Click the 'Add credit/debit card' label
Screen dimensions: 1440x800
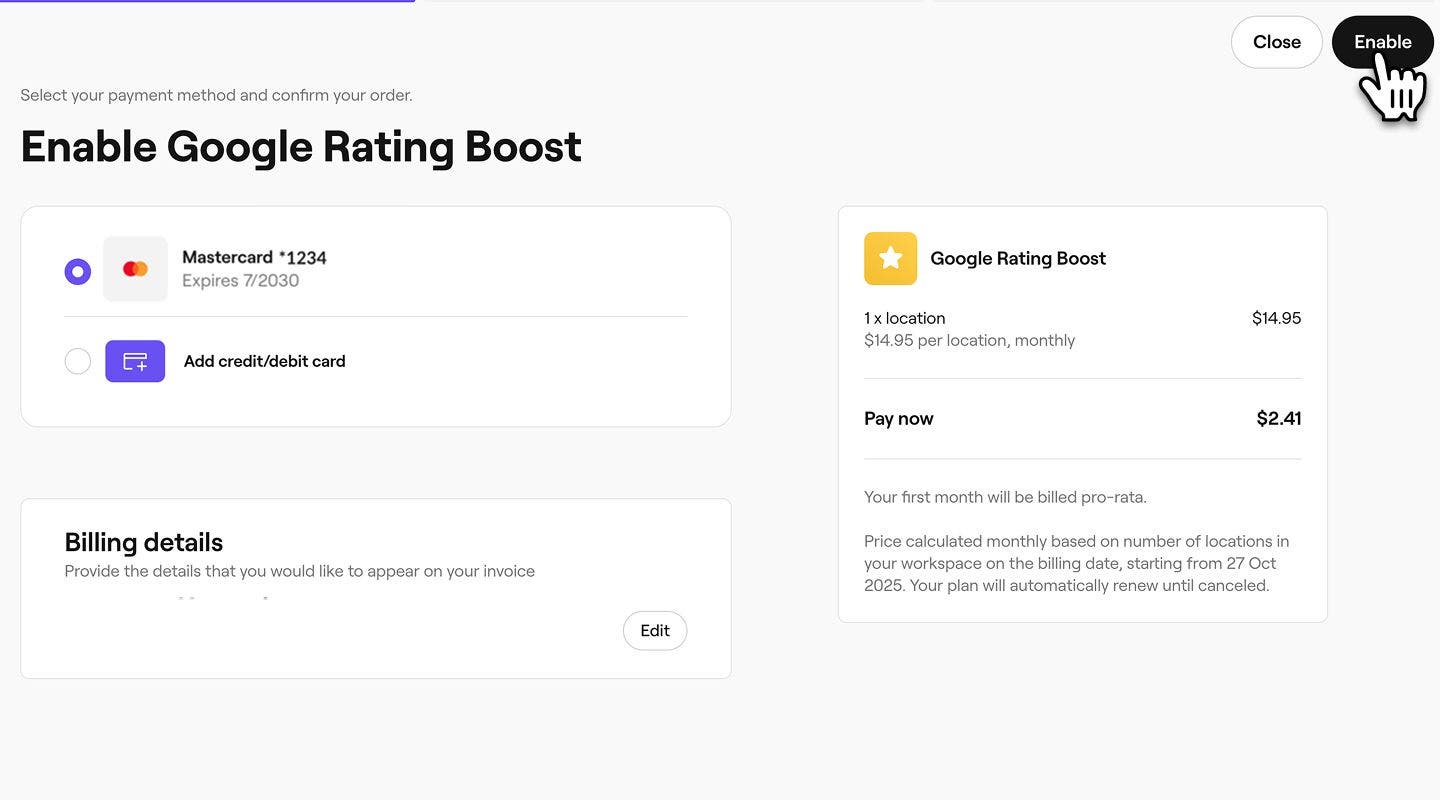click(264, 362)
